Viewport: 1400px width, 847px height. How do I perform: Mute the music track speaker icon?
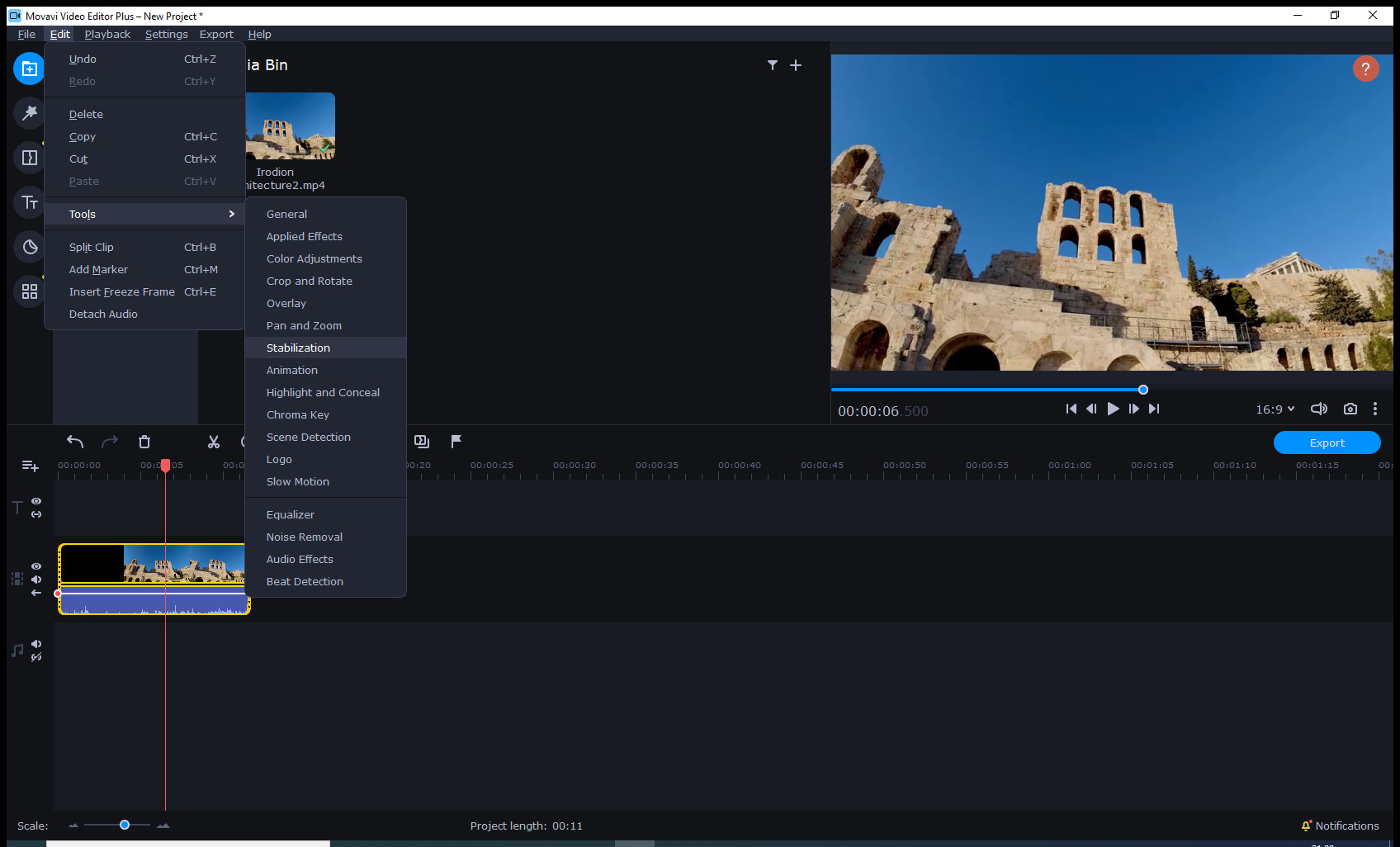click(36, 644)
